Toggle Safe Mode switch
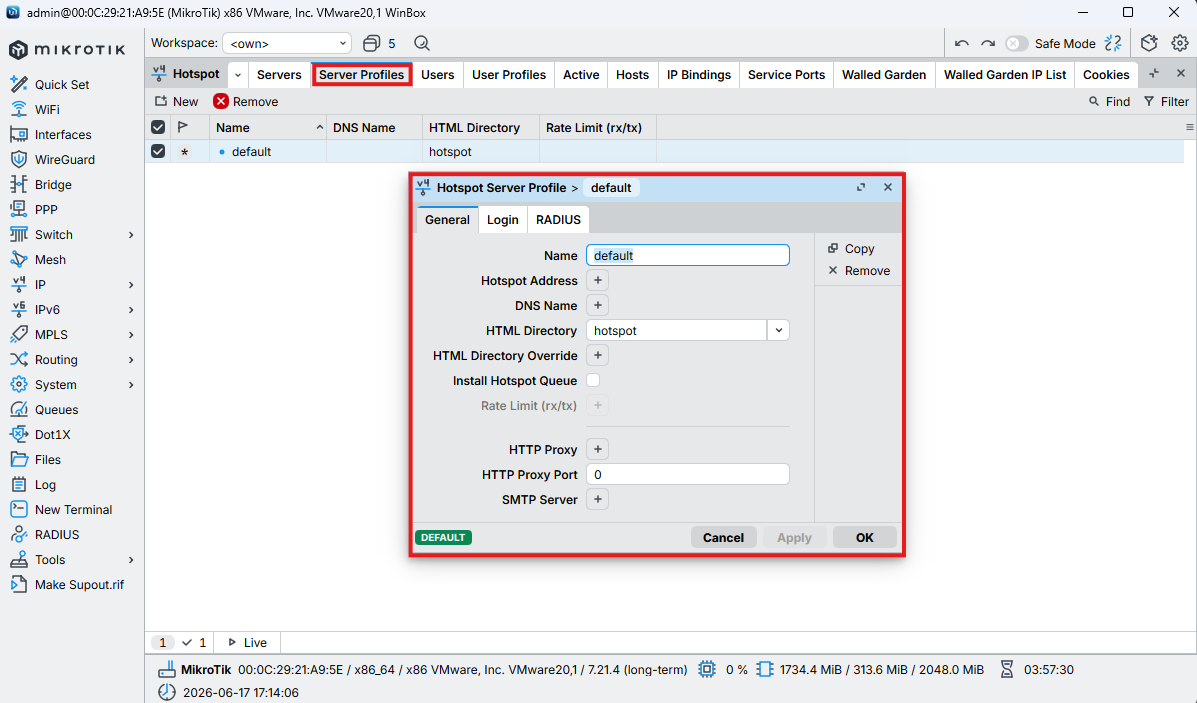The image size is (1197, 703). pos(1016,44)
